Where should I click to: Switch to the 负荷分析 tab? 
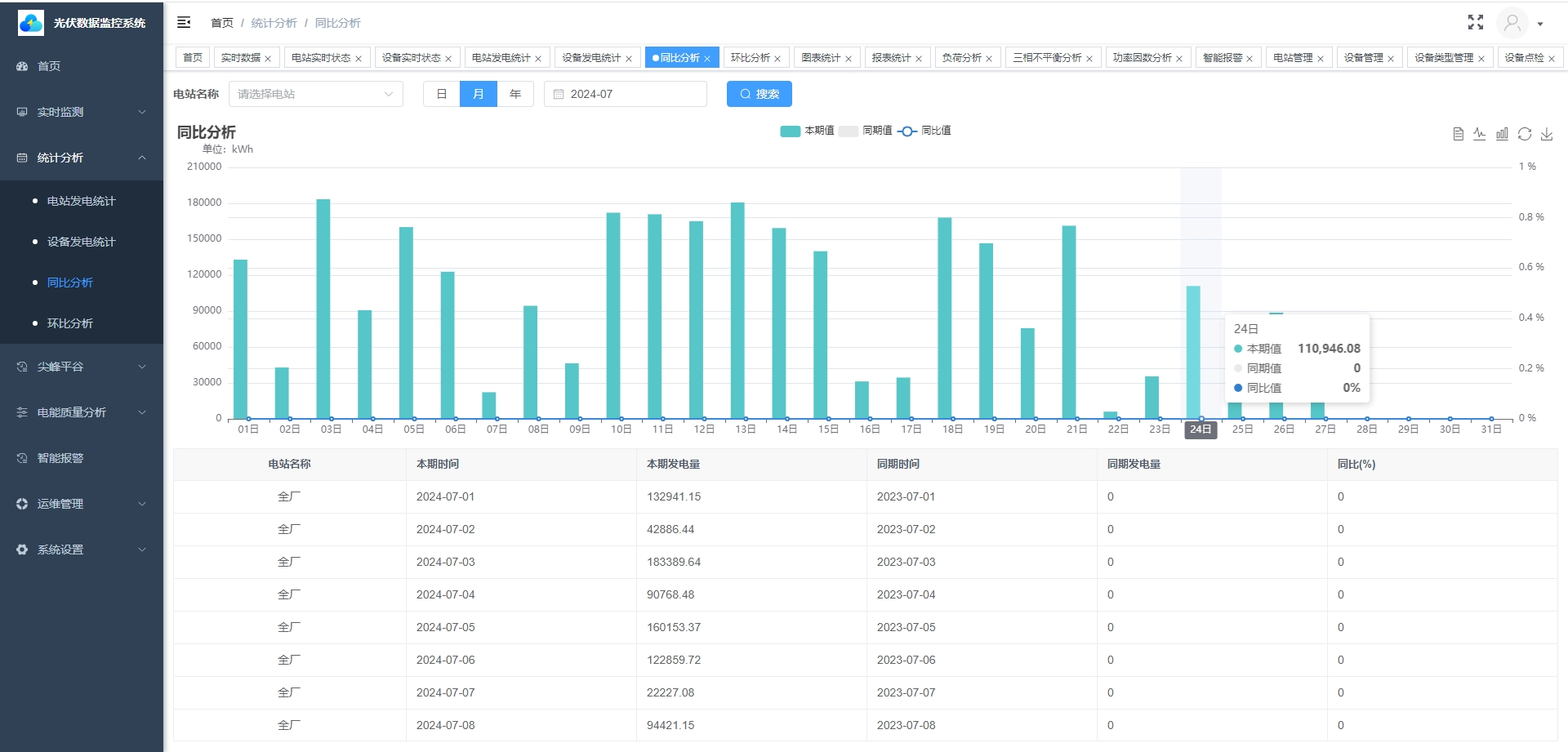coord(961,58)
